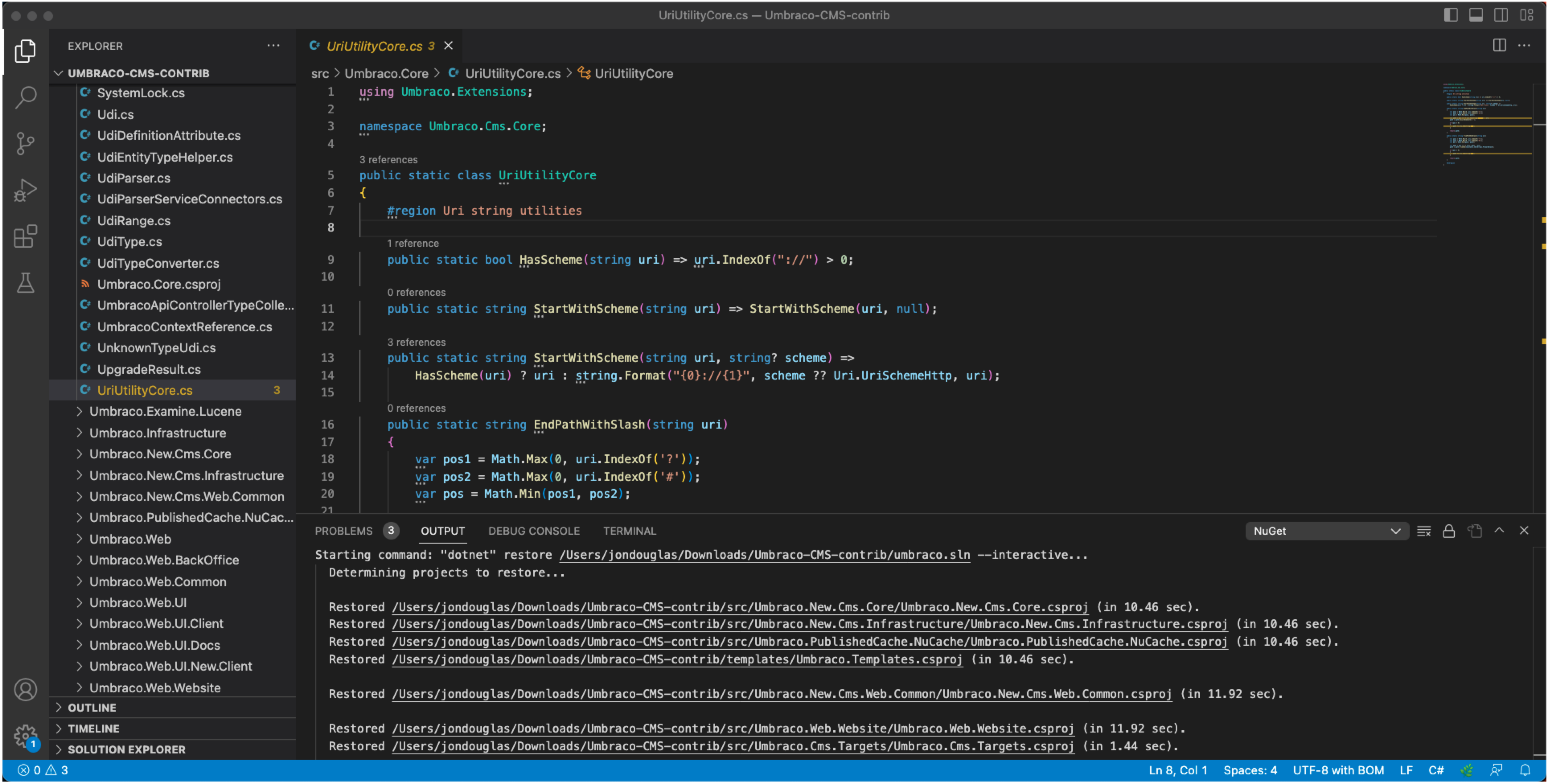Click the Umbraco.Core breadcrumb segment
Viewport: 1548px width, 784px height.
(x=386, y=73)
